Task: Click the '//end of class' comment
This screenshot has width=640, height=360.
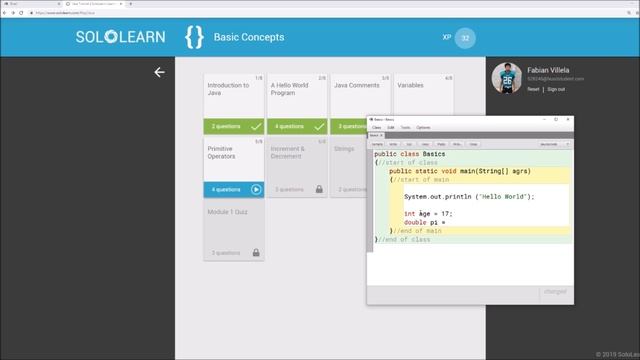Action: pyautogui.click(x=404, y=240)
